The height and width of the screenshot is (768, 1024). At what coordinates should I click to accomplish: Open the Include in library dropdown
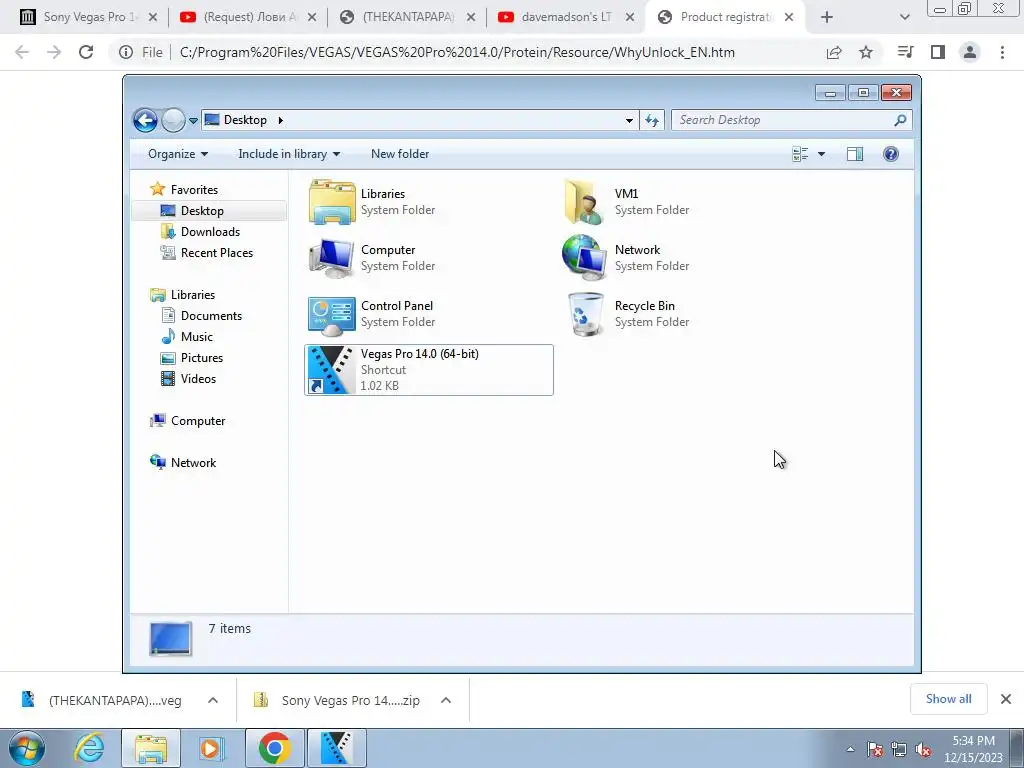[x=289, y=154]
